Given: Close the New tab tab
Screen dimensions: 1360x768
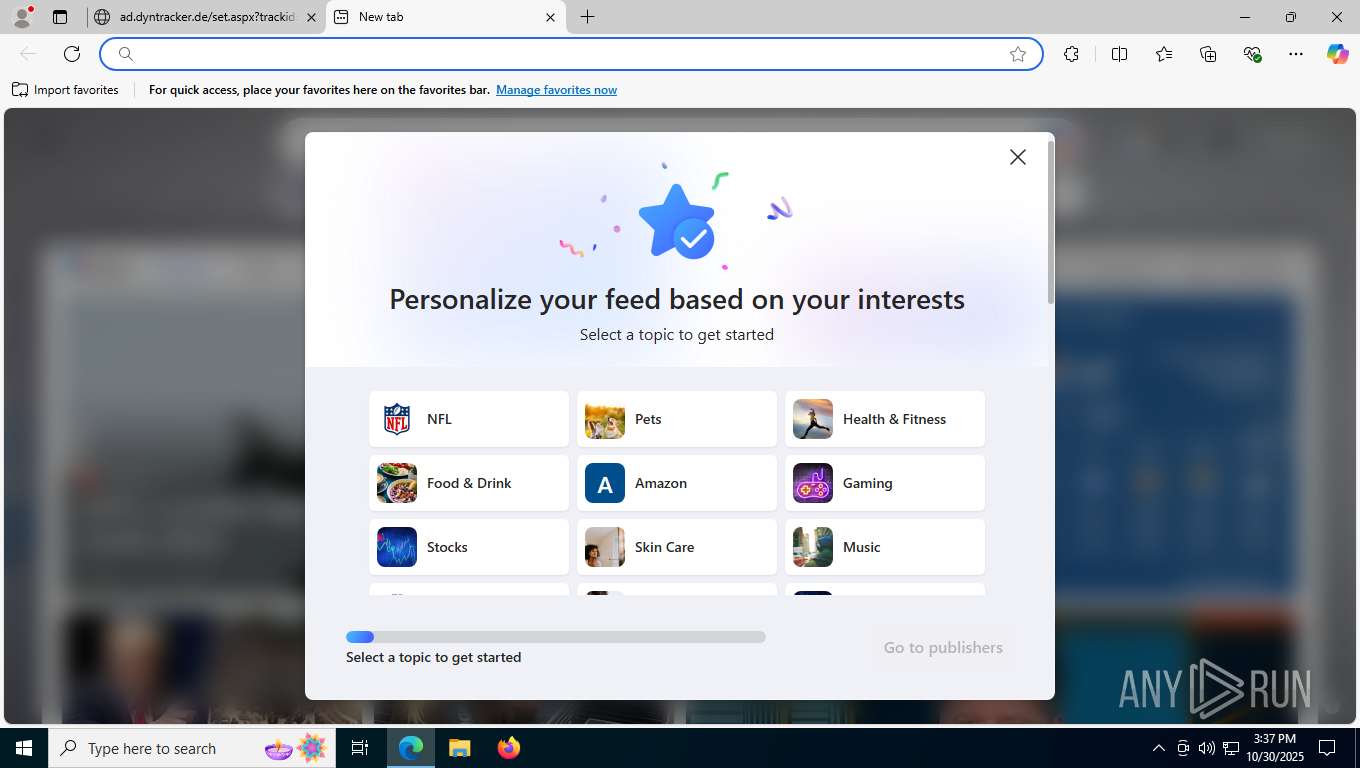Looking at the screenshot, I should coord(551,17).
